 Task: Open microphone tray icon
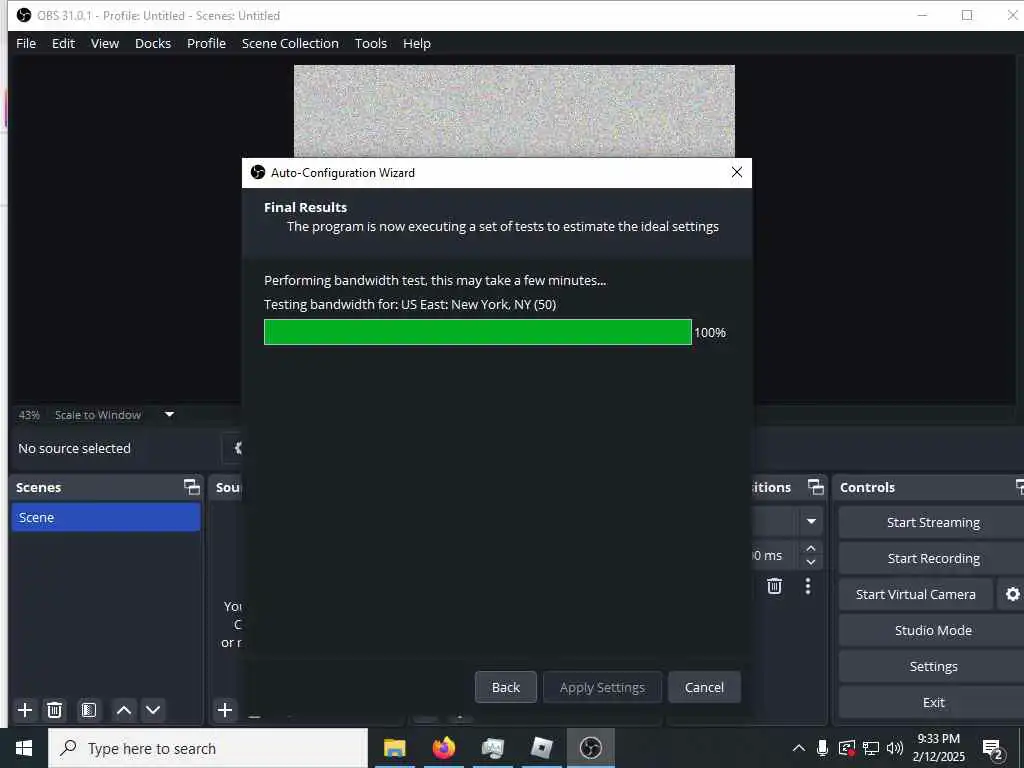(822, 748)
